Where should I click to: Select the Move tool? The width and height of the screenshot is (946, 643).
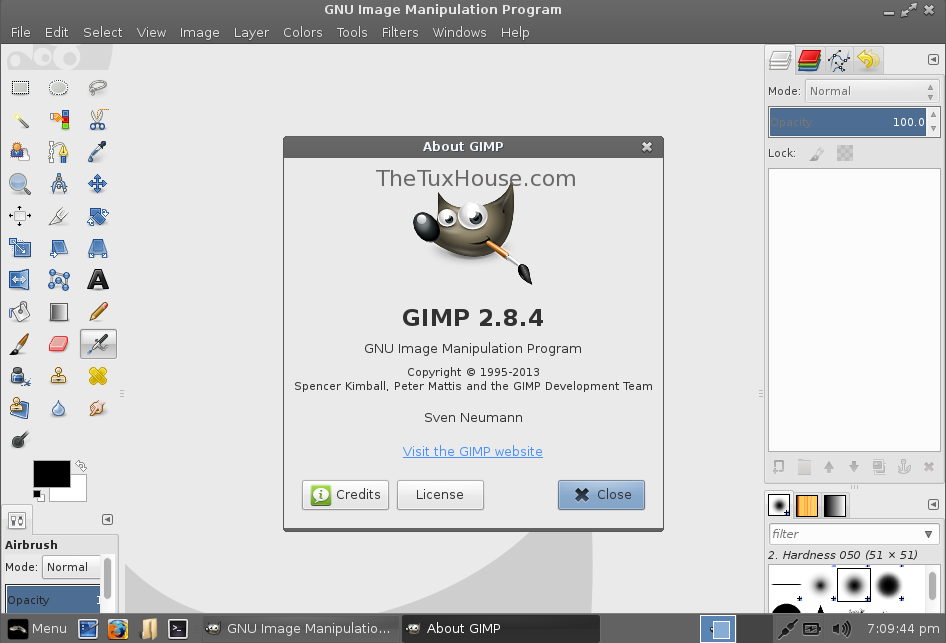[x=97, y=184]
